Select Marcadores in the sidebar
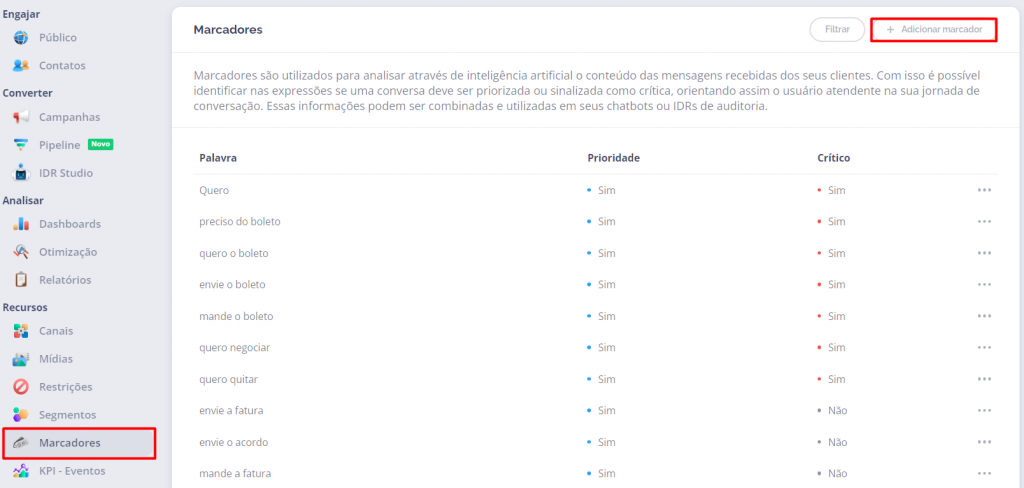 (x=68, y=443)
